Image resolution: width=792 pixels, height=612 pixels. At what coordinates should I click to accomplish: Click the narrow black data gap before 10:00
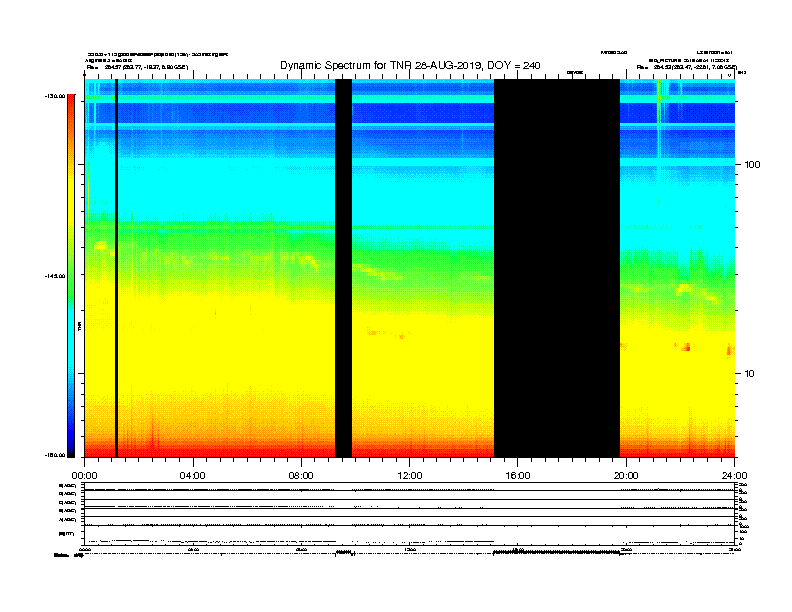pyautogui.click(x=343, y=268)
